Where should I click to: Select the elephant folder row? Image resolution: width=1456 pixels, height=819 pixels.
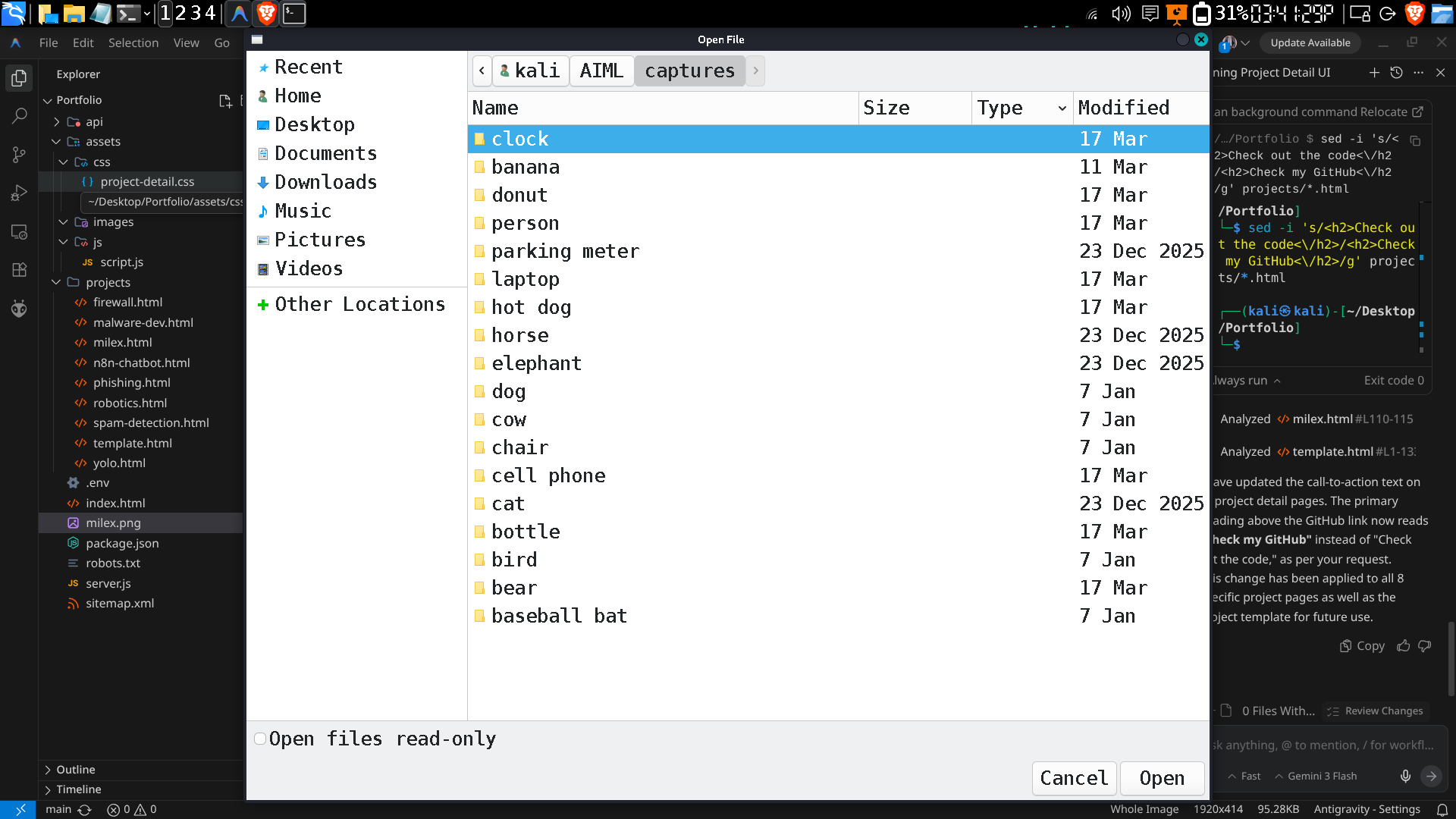(838, 363)
